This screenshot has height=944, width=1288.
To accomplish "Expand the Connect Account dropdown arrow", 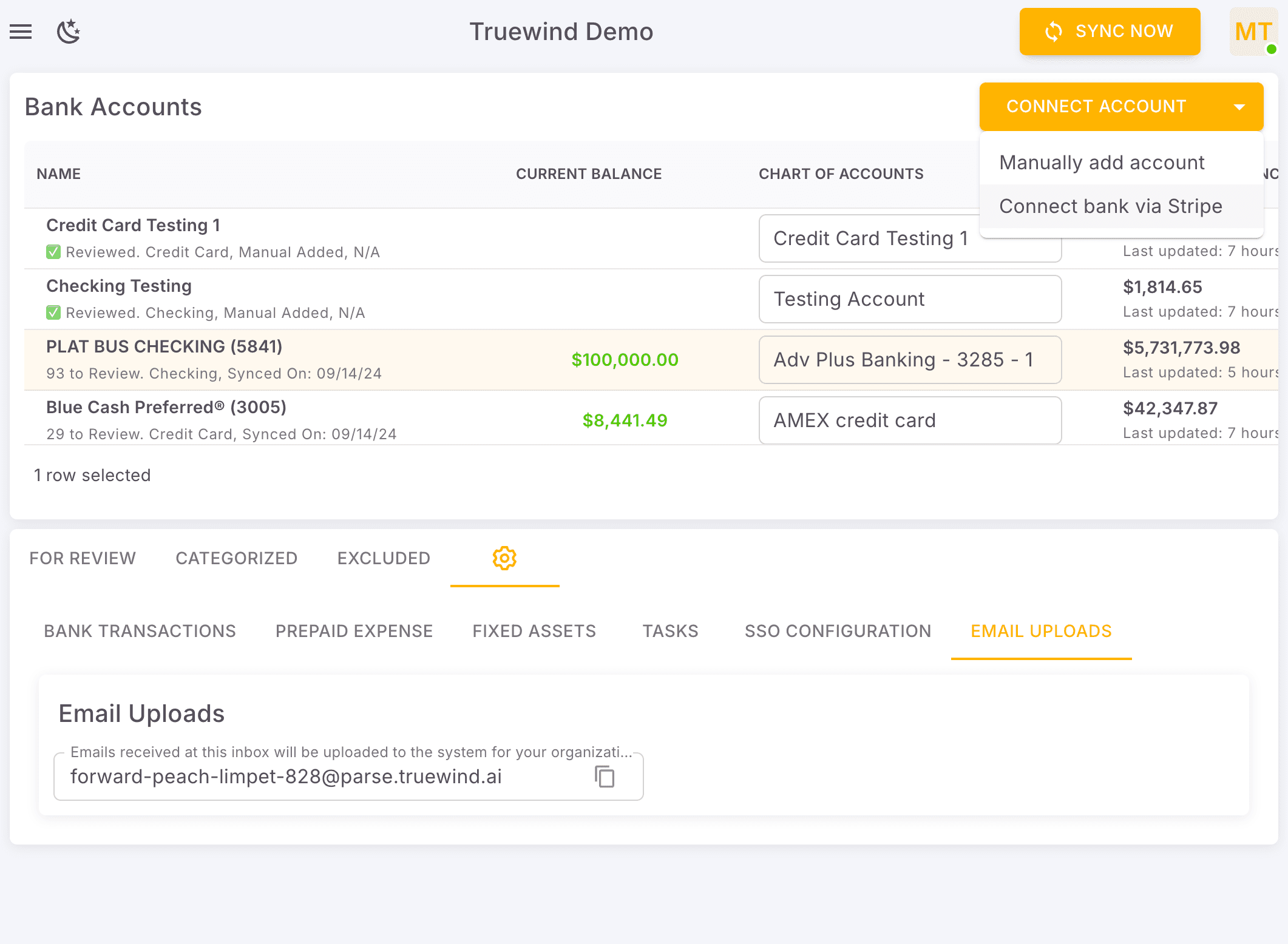I will [1239, 106].
